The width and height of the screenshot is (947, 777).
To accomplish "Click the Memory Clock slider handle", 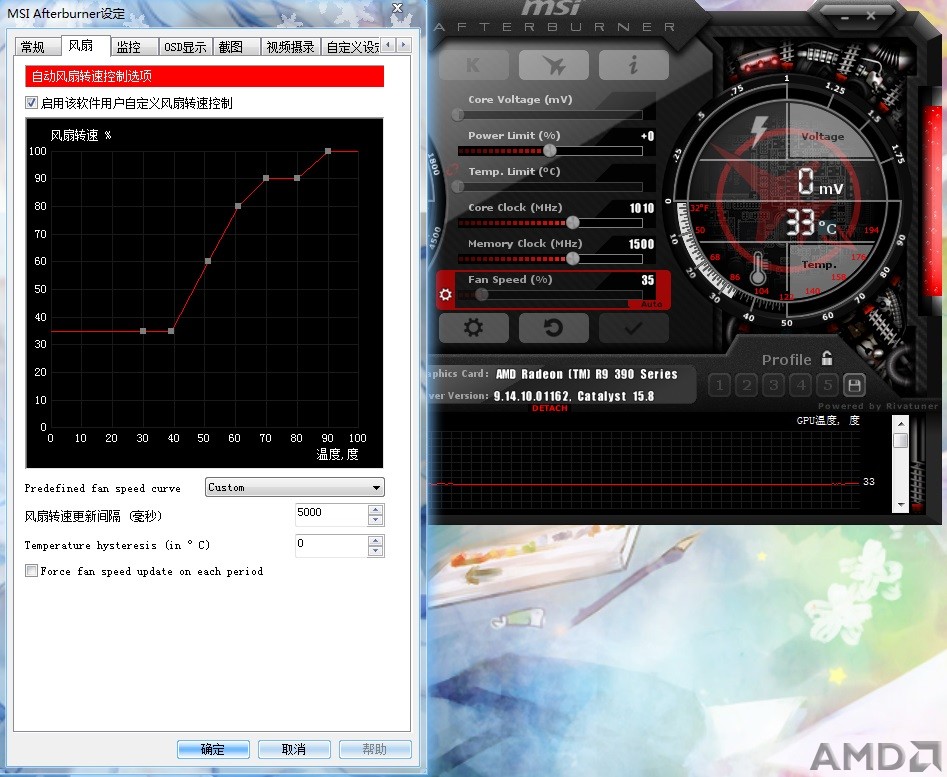I will [x=573, y=258].
